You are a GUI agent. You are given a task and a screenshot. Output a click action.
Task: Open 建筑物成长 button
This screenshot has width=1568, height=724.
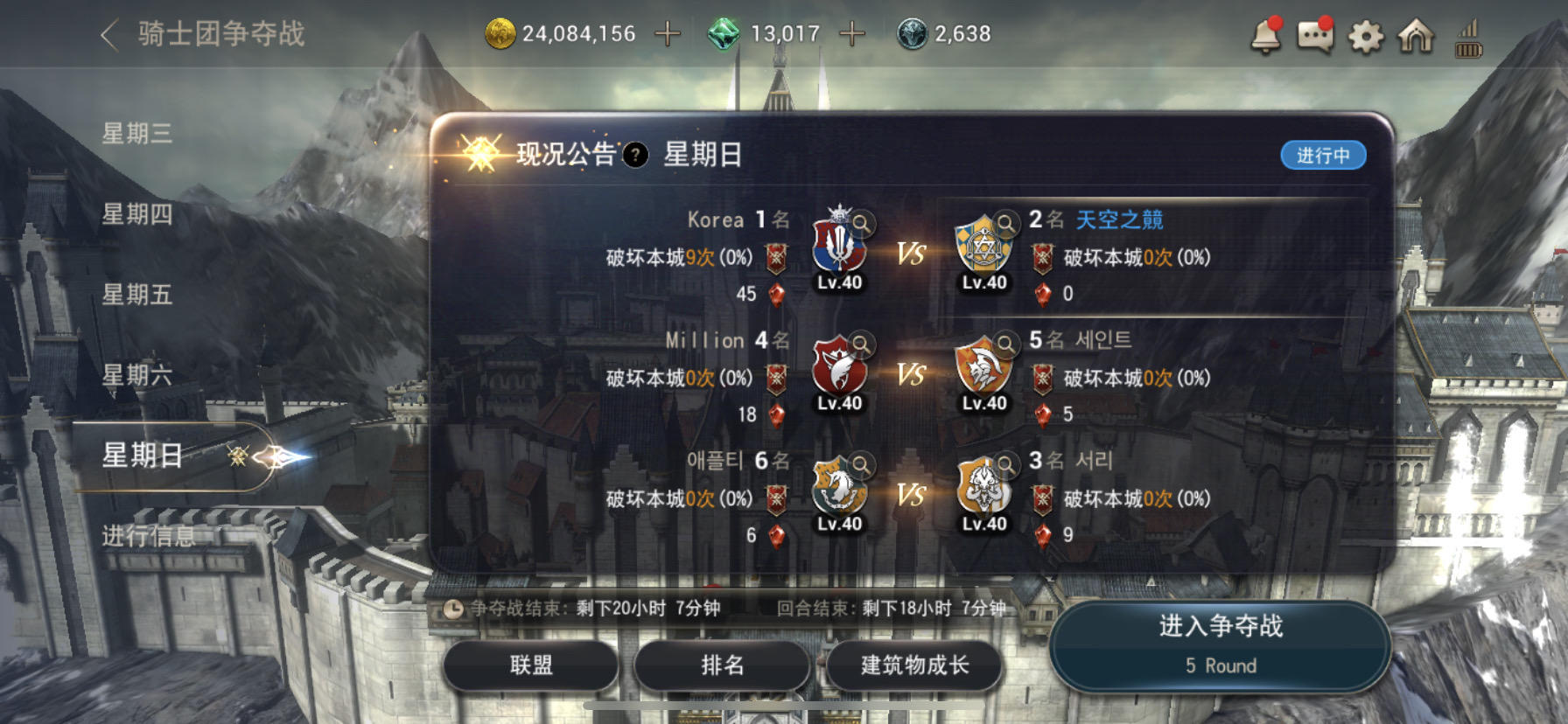tap(914, 665)
